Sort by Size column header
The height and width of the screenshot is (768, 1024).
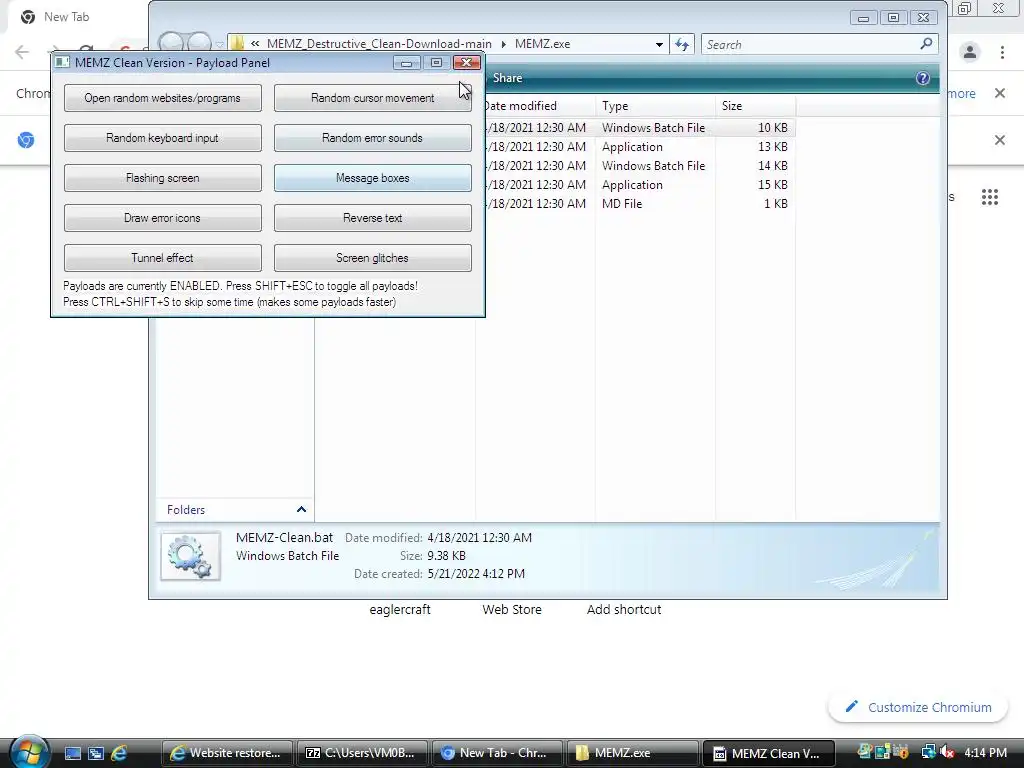756,106
